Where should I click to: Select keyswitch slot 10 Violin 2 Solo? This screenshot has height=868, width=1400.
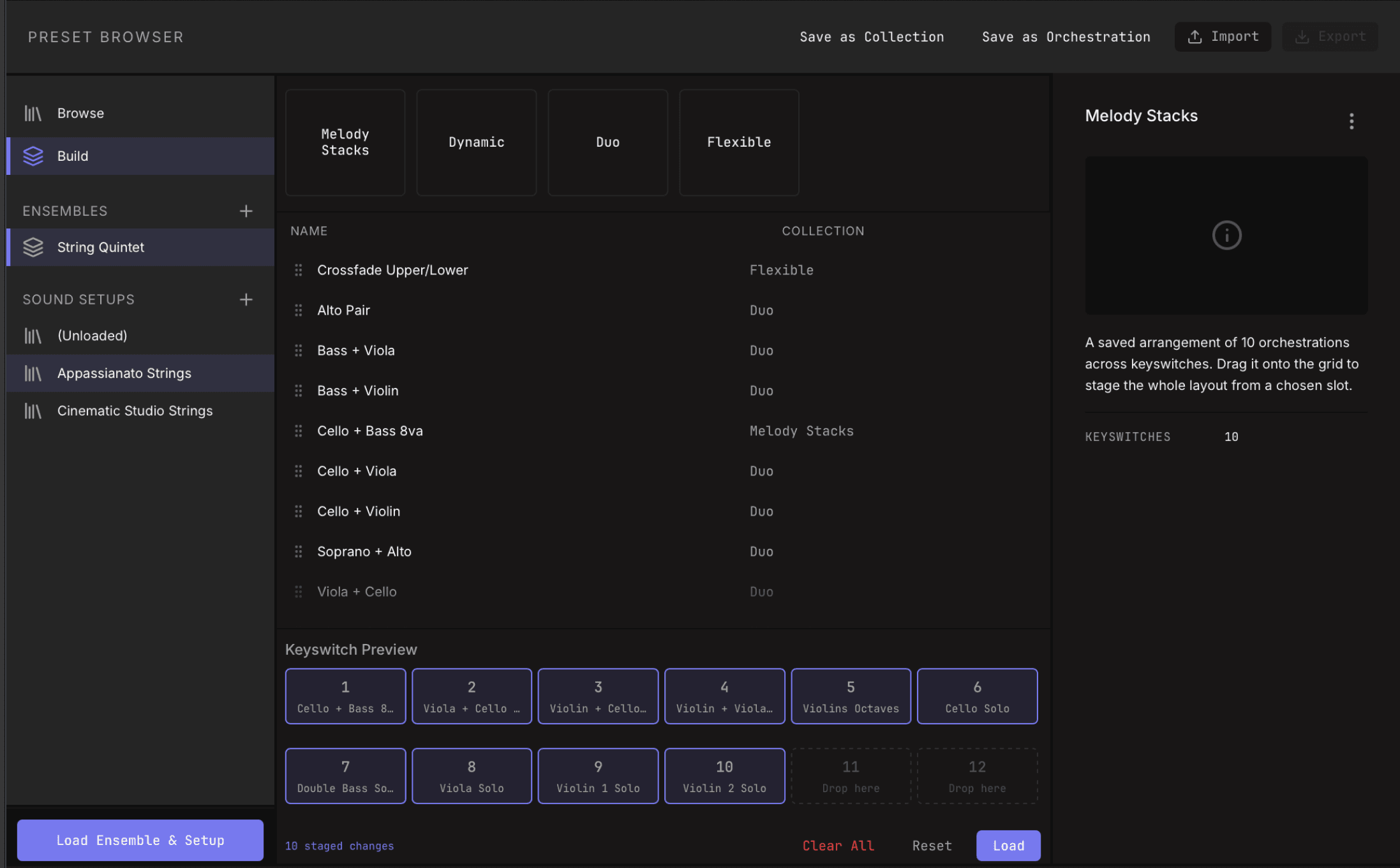724,776
